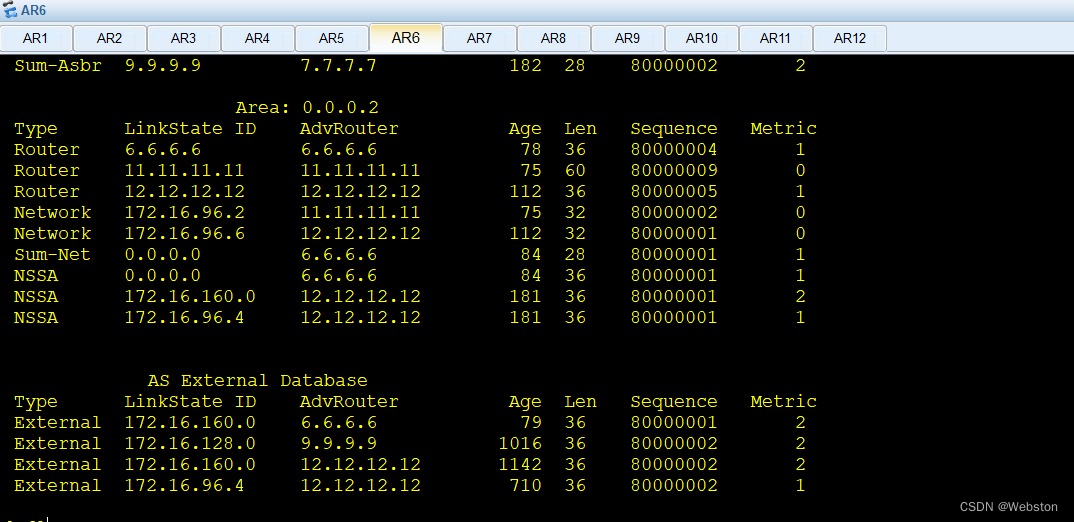
Task: Click NSSA row LinkState ID 172.16.160.0
Action: (x=190, y=297)
